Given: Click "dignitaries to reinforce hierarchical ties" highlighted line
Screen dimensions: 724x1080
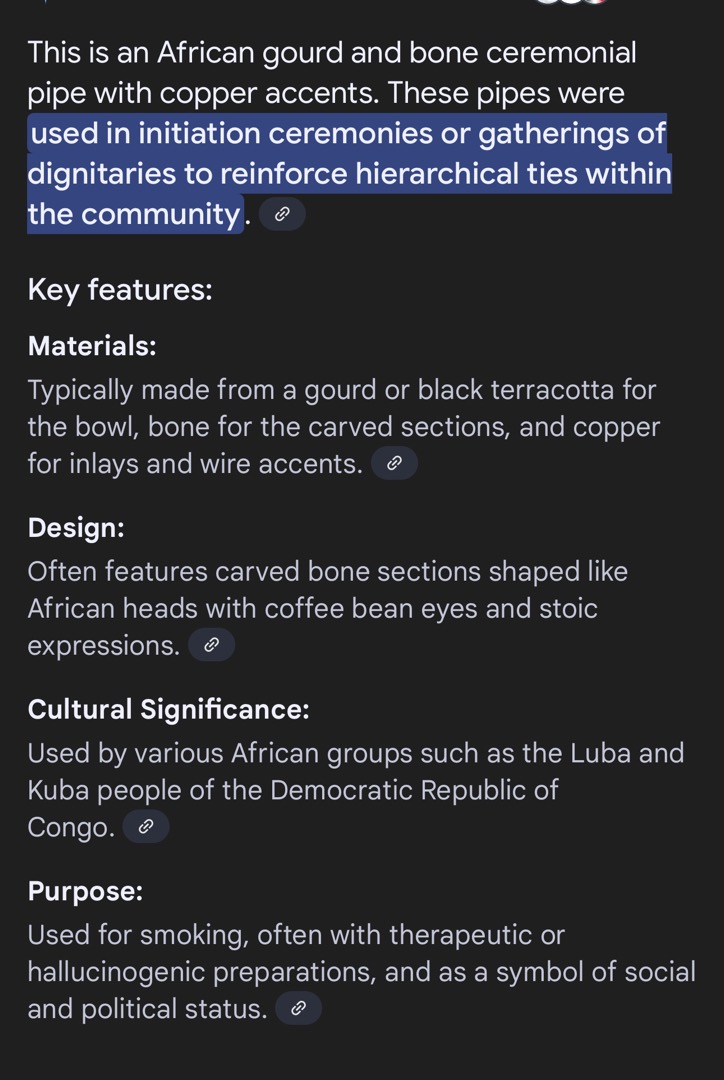Looking at the screenshot, I should (349, 174).
